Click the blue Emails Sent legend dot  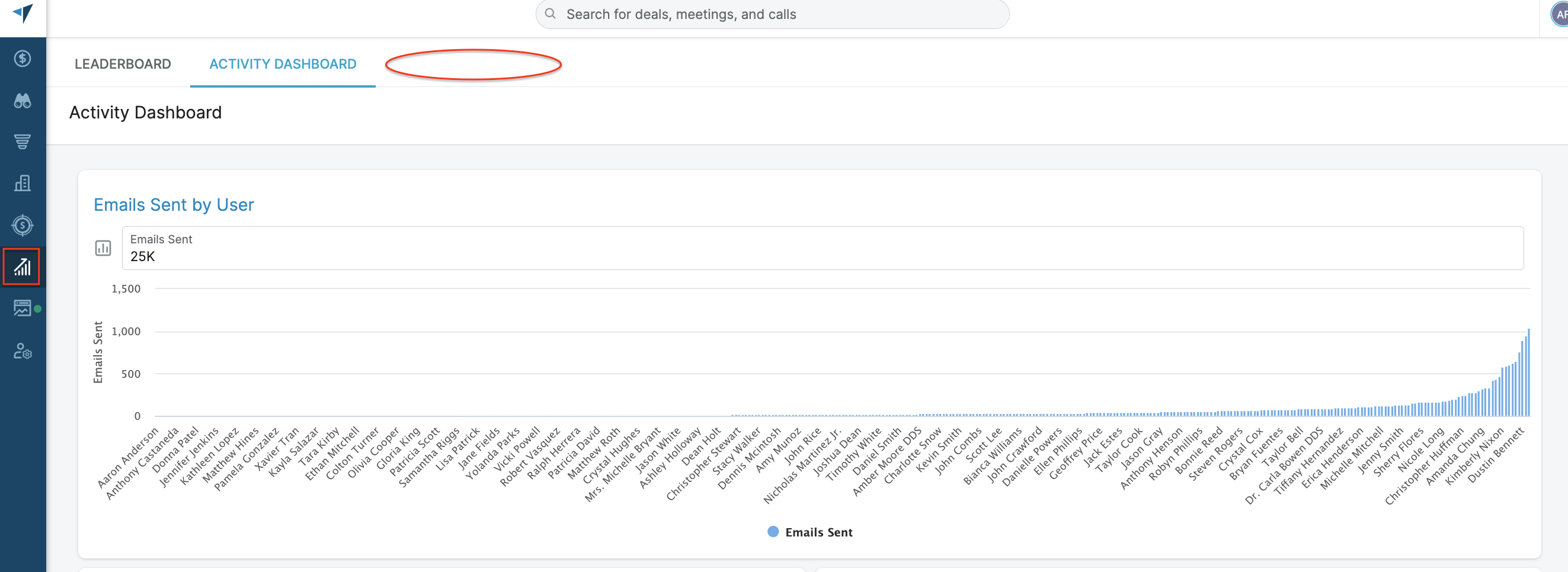pos(773,532)
